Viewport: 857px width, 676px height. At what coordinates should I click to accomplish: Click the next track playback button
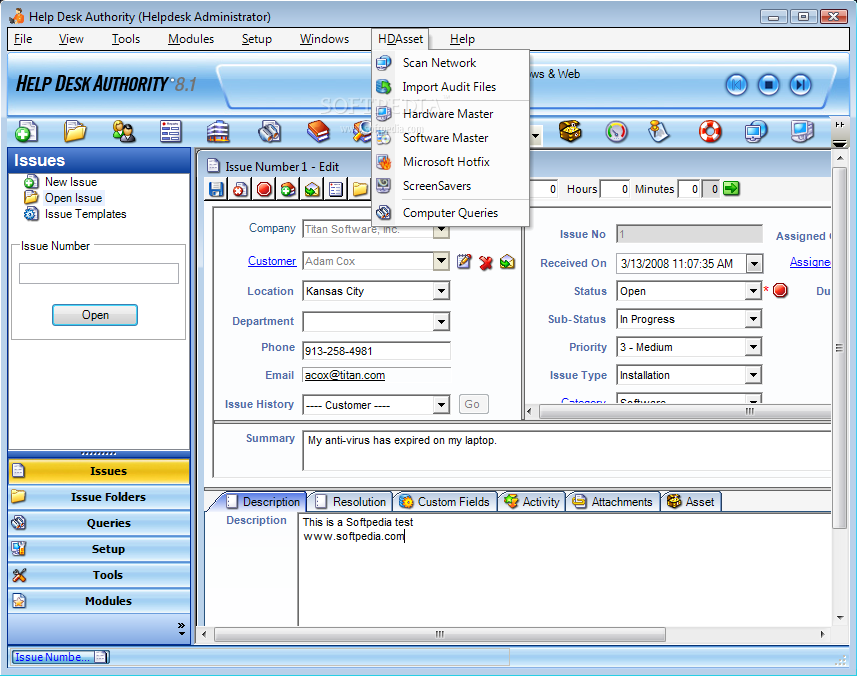pyautogui.click(x=800, y=85)
